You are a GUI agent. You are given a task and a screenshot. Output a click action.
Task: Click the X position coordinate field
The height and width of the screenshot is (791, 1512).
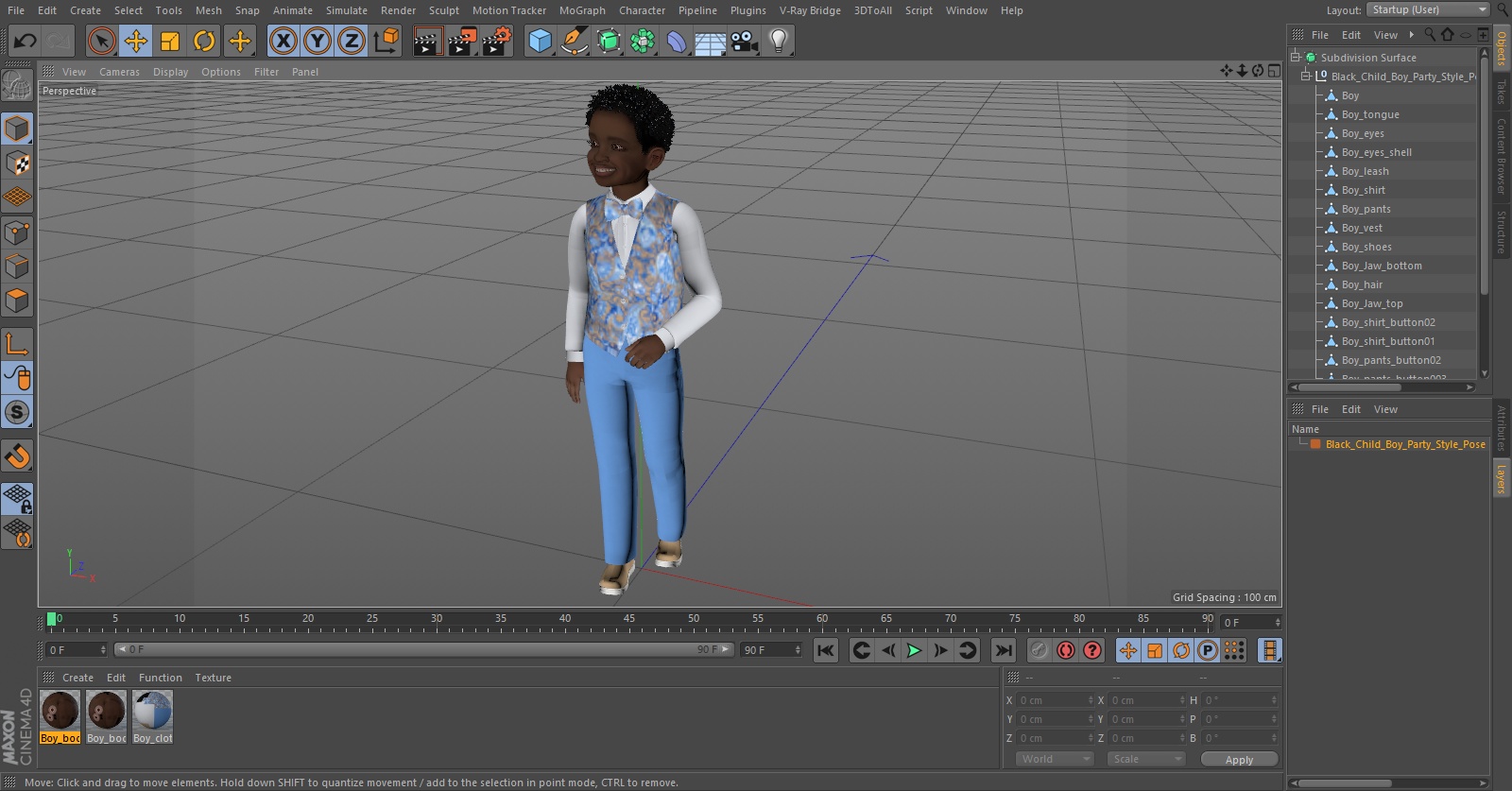[1055, 700]
